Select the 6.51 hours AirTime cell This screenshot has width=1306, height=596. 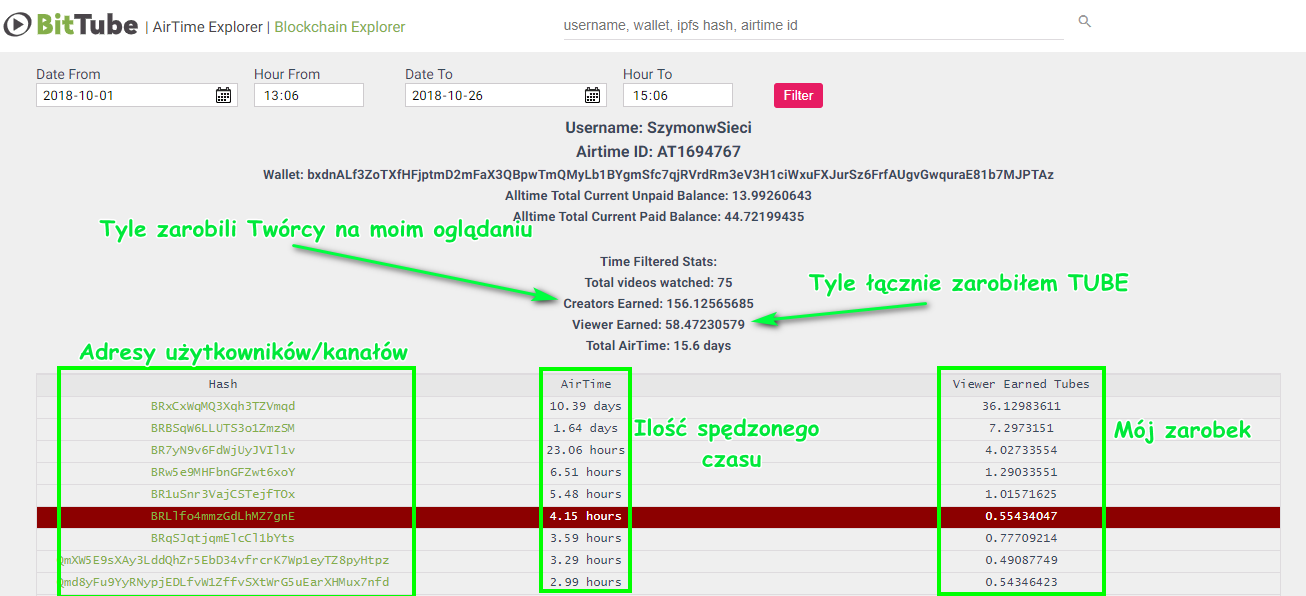(585, 472)
